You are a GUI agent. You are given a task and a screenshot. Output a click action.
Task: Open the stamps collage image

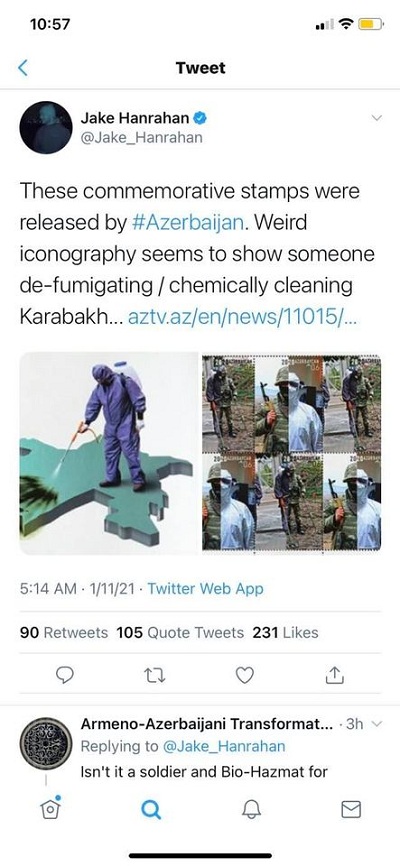(x=291, y=453)
